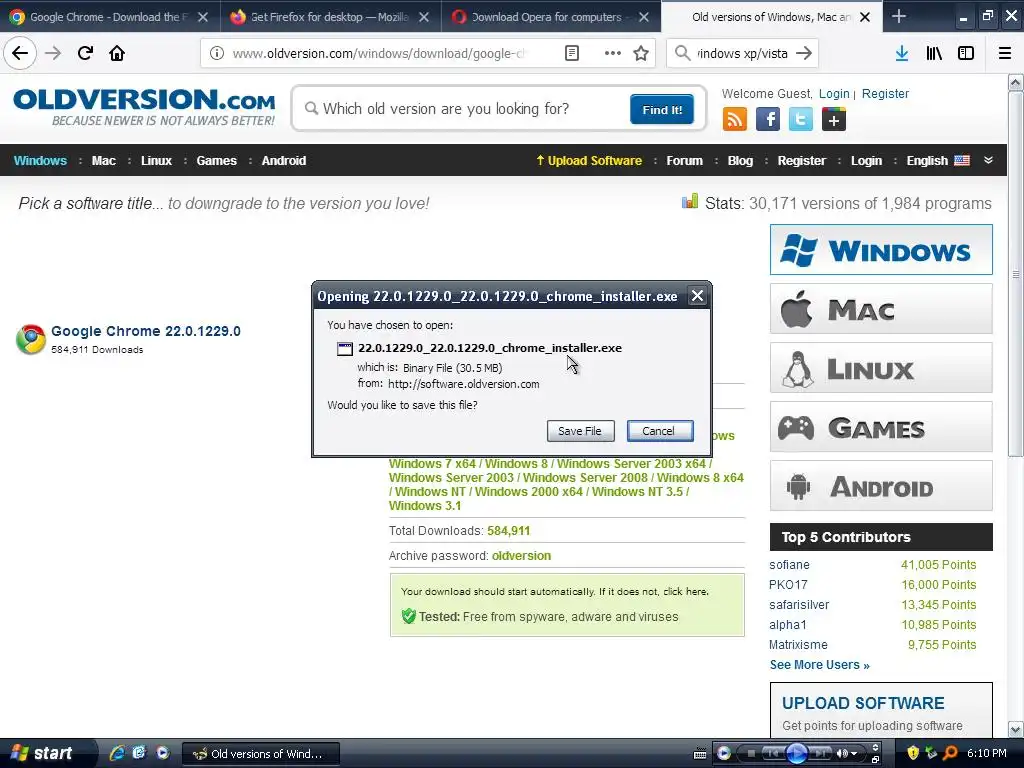Focus the 'Which old version' search field
The height and width of the screenshot is (768, 1024).
[464, 109]
